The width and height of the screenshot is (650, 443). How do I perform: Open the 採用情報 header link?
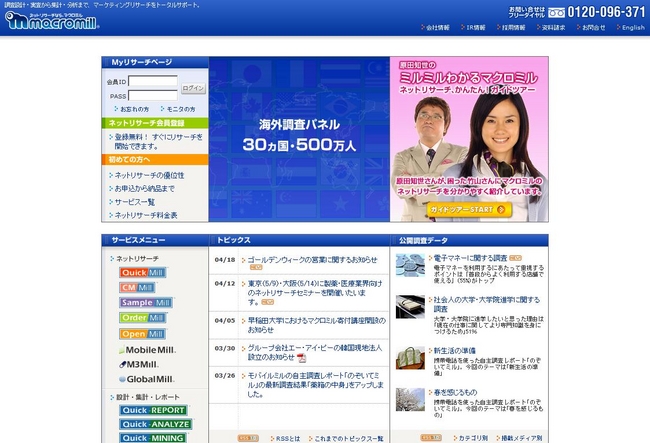[x=514, y=28]
